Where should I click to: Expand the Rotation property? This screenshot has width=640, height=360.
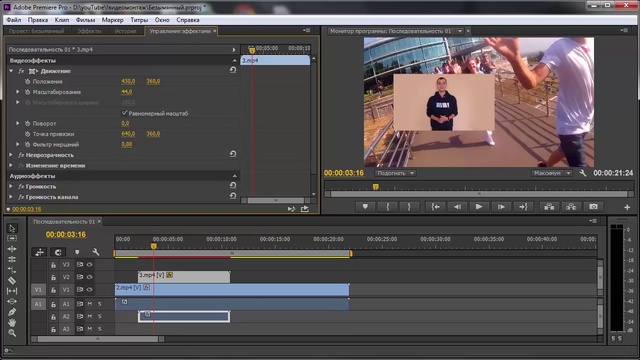pos(18,123)
